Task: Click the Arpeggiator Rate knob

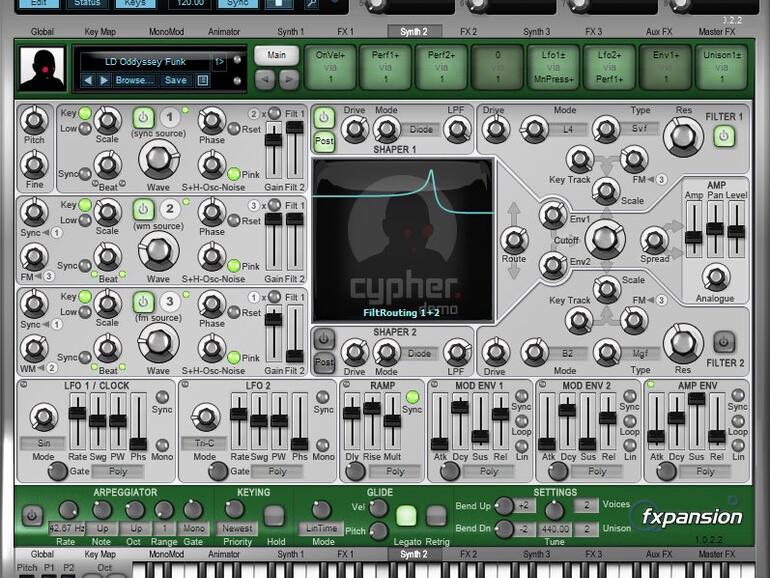Action: (68, 511)
